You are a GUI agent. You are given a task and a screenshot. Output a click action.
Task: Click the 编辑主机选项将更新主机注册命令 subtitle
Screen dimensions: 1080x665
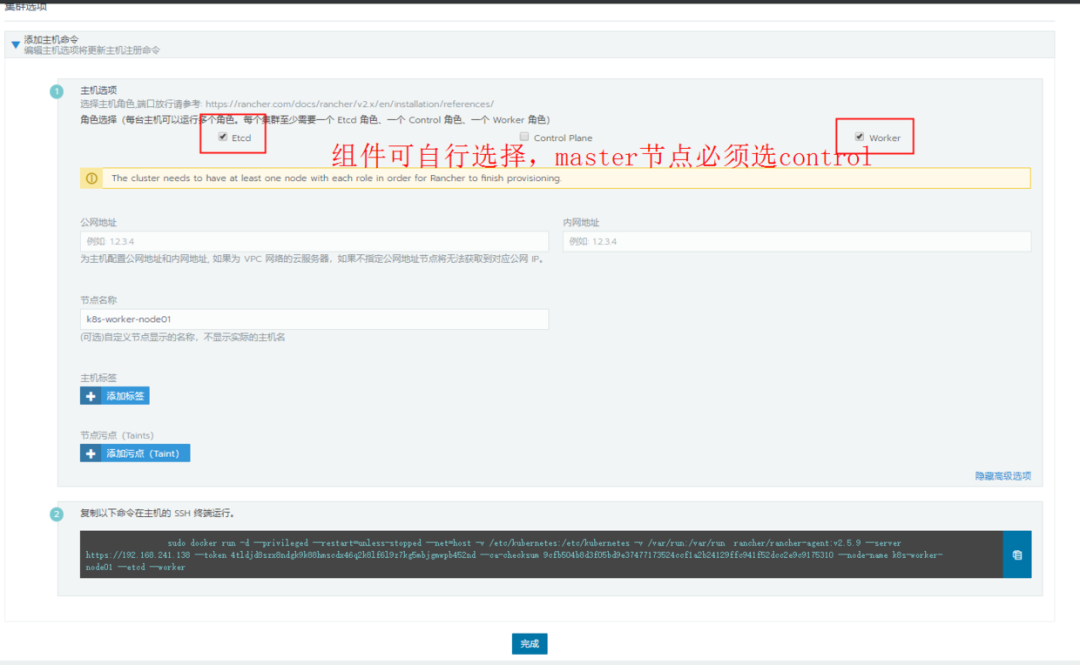[x=92, y=50]
